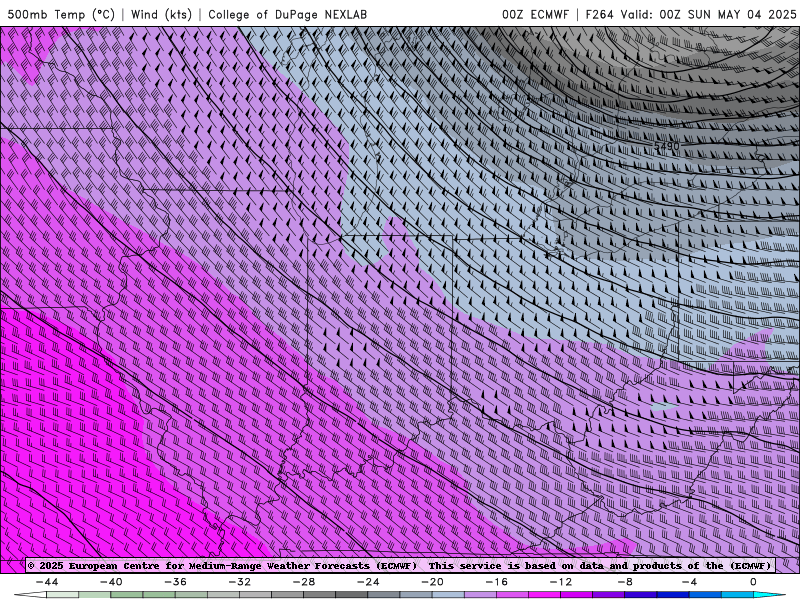Click the '0' colorbar tick label

(x=753, y=582)
